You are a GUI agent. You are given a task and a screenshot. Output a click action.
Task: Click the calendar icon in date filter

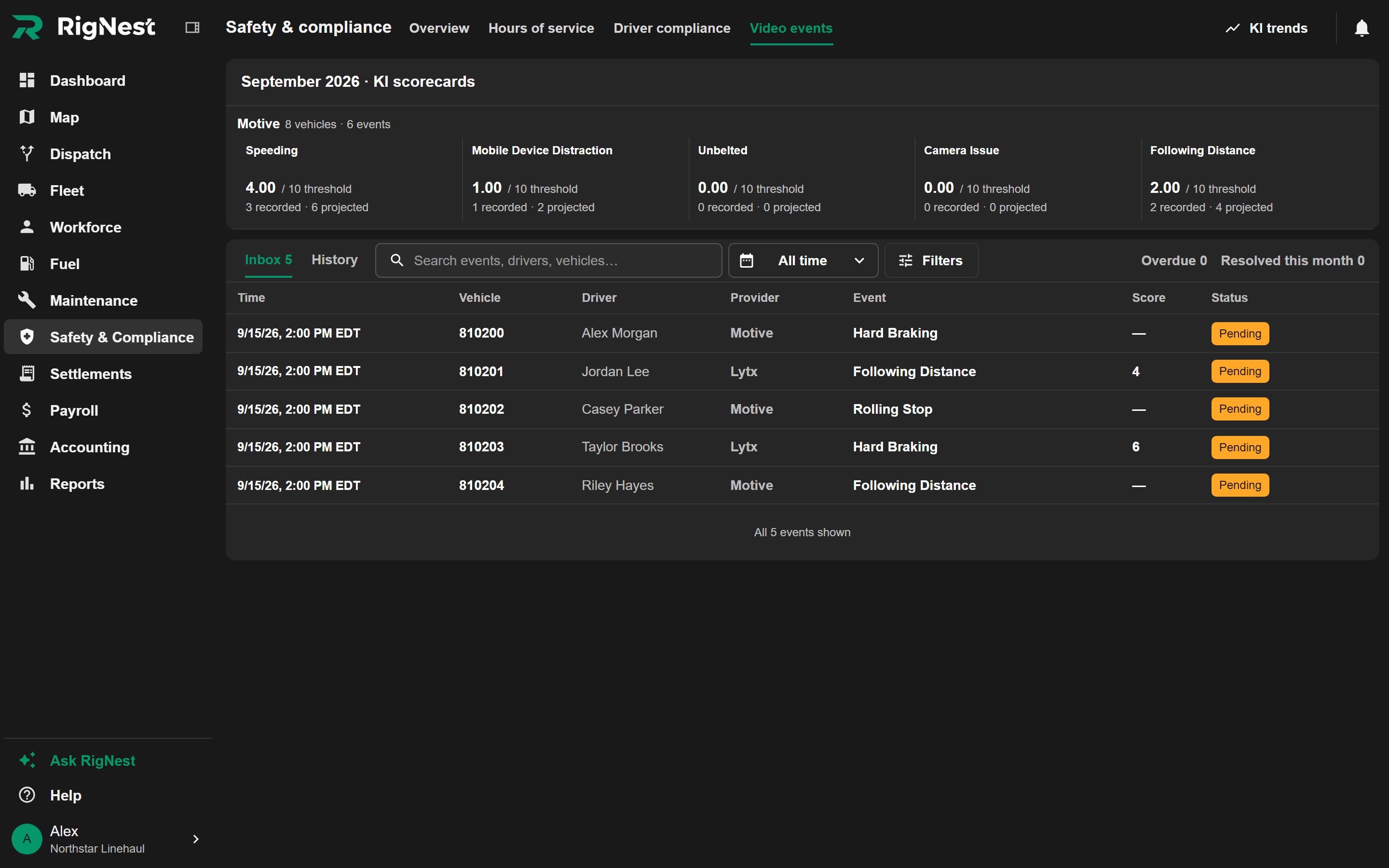[x=746, y=260]
